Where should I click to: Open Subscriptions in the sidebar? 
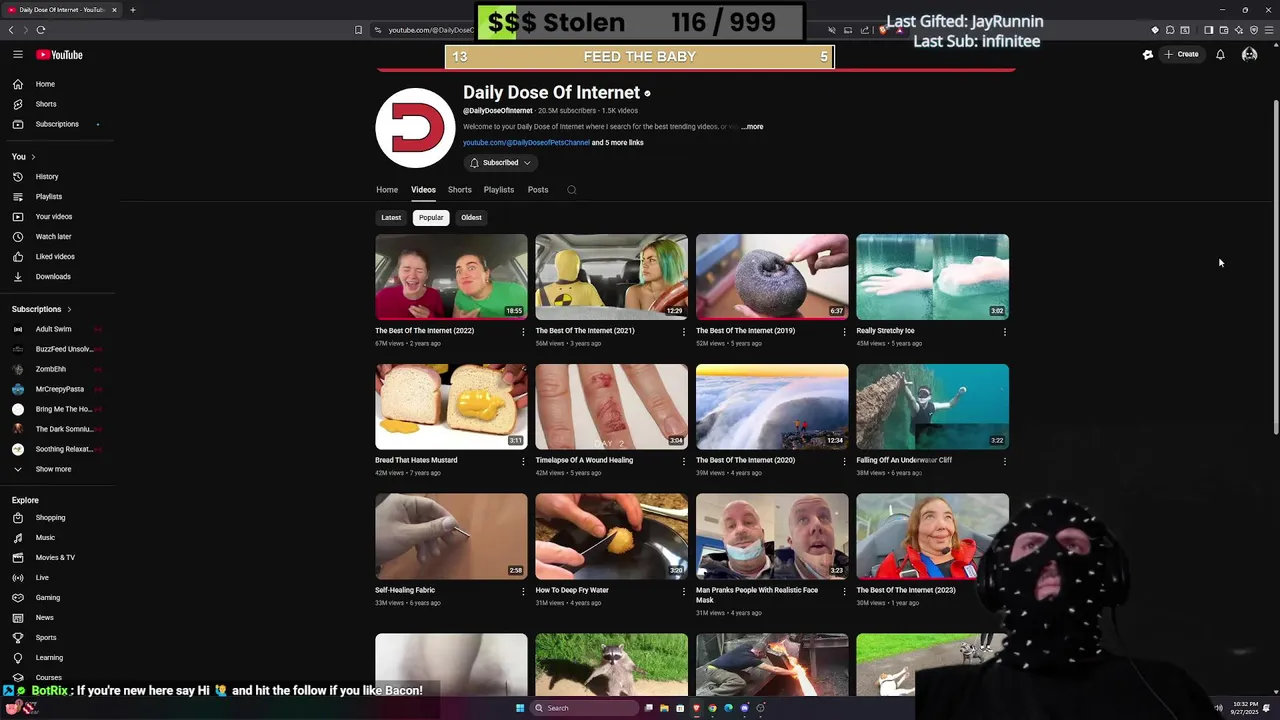tap(58, 124)
